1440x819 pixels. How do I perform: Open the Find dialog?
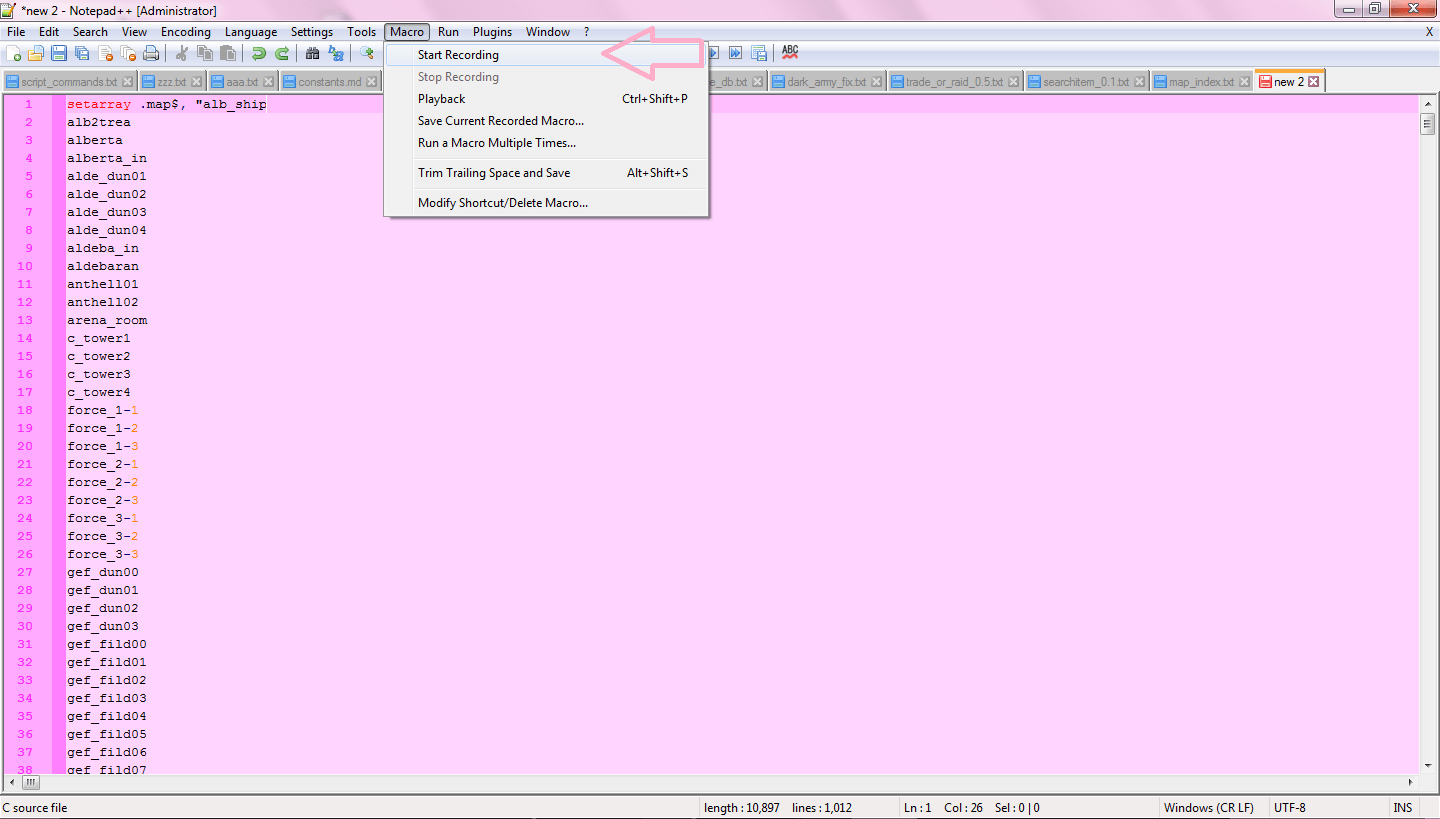point(312,52)
